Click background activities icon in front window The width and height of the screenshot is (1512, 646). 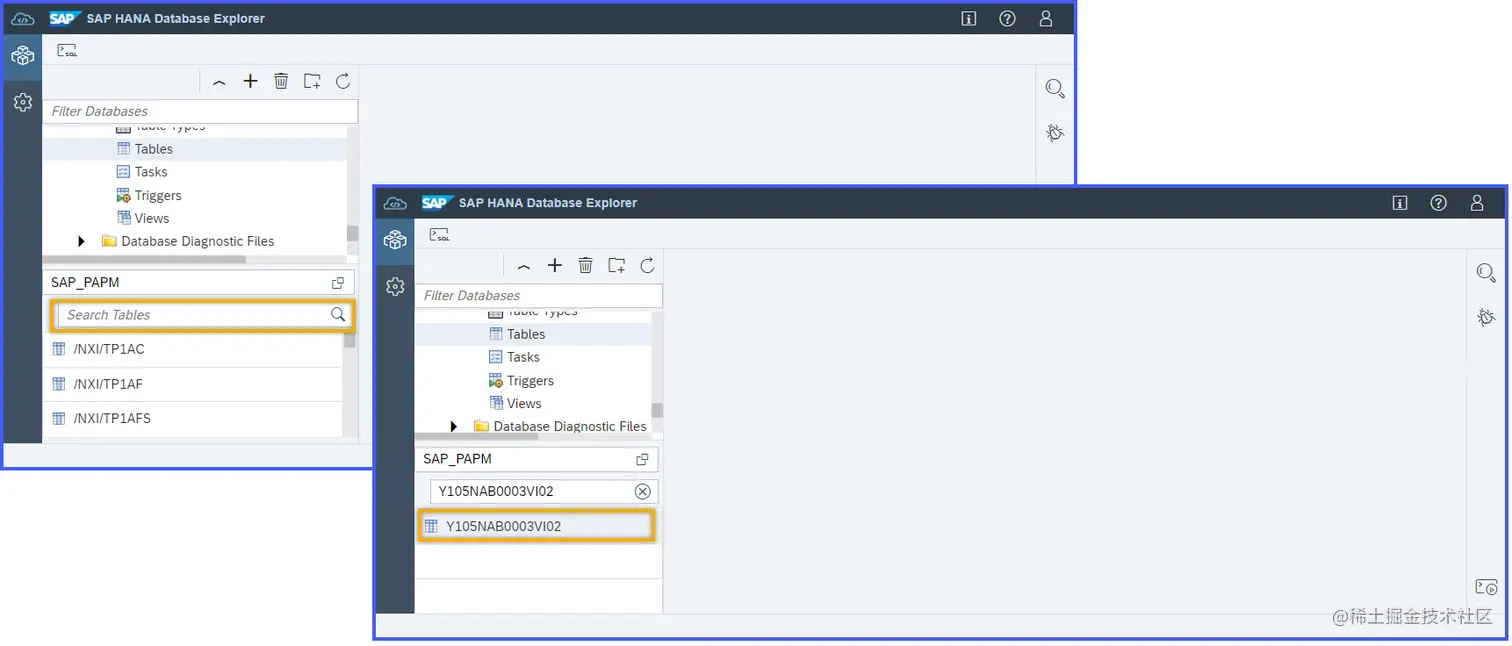(x=1486, y=587)
